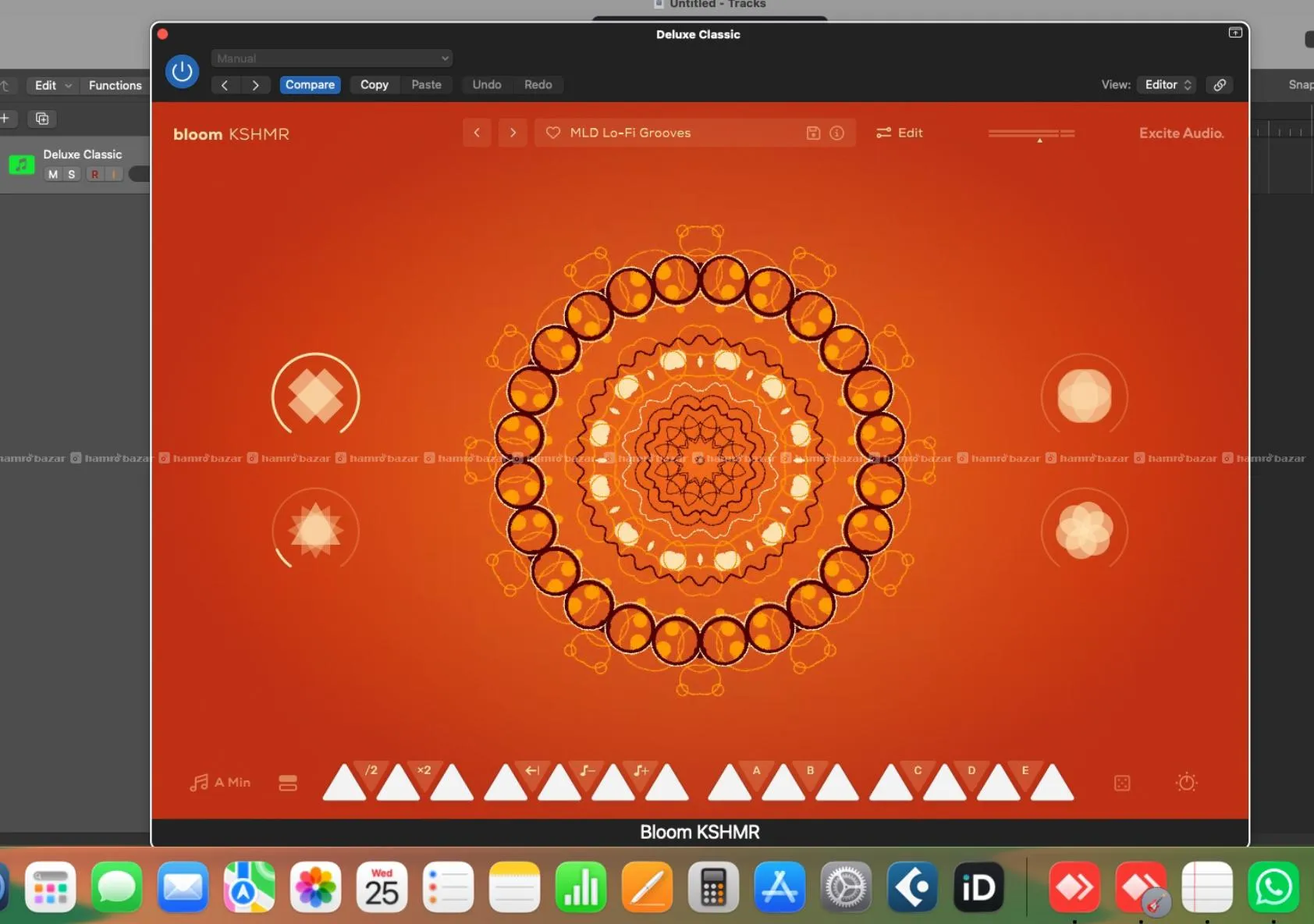Open Mail from the Dock
The width and height of the screenshot is (1314, 924).
tap(183, 887)
